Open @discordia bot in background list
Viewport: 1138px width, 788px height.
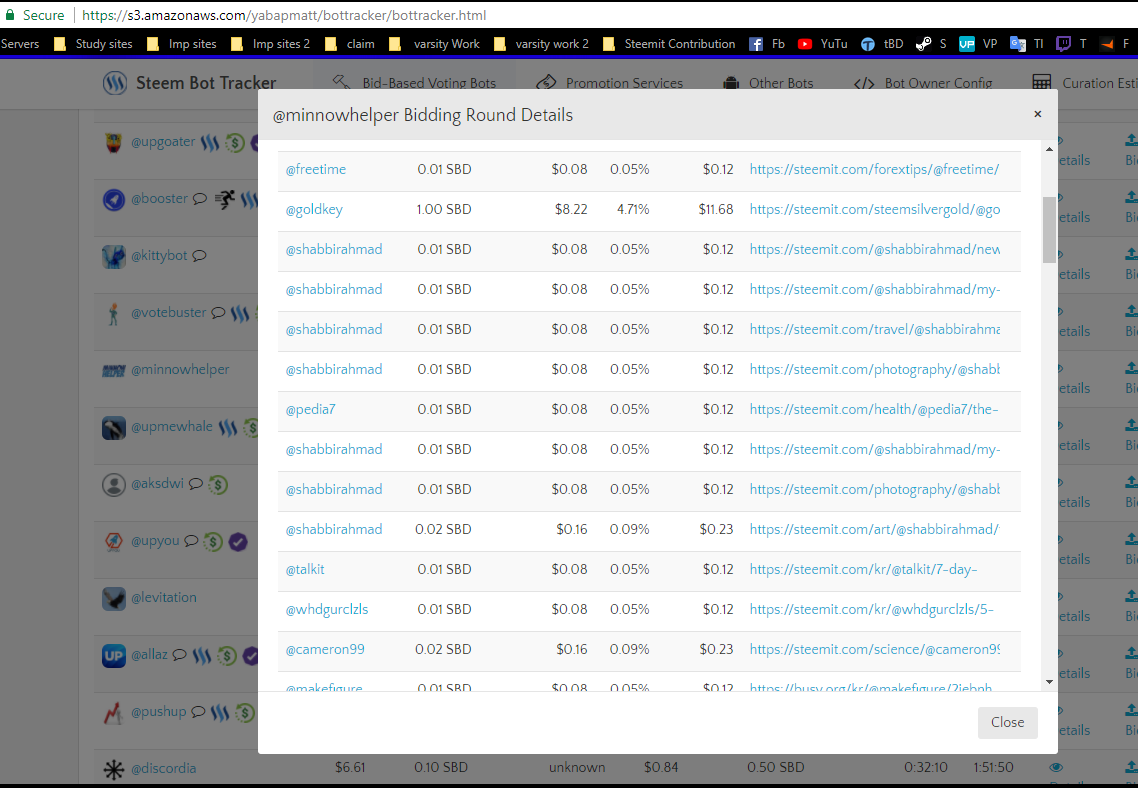(163, 768)
